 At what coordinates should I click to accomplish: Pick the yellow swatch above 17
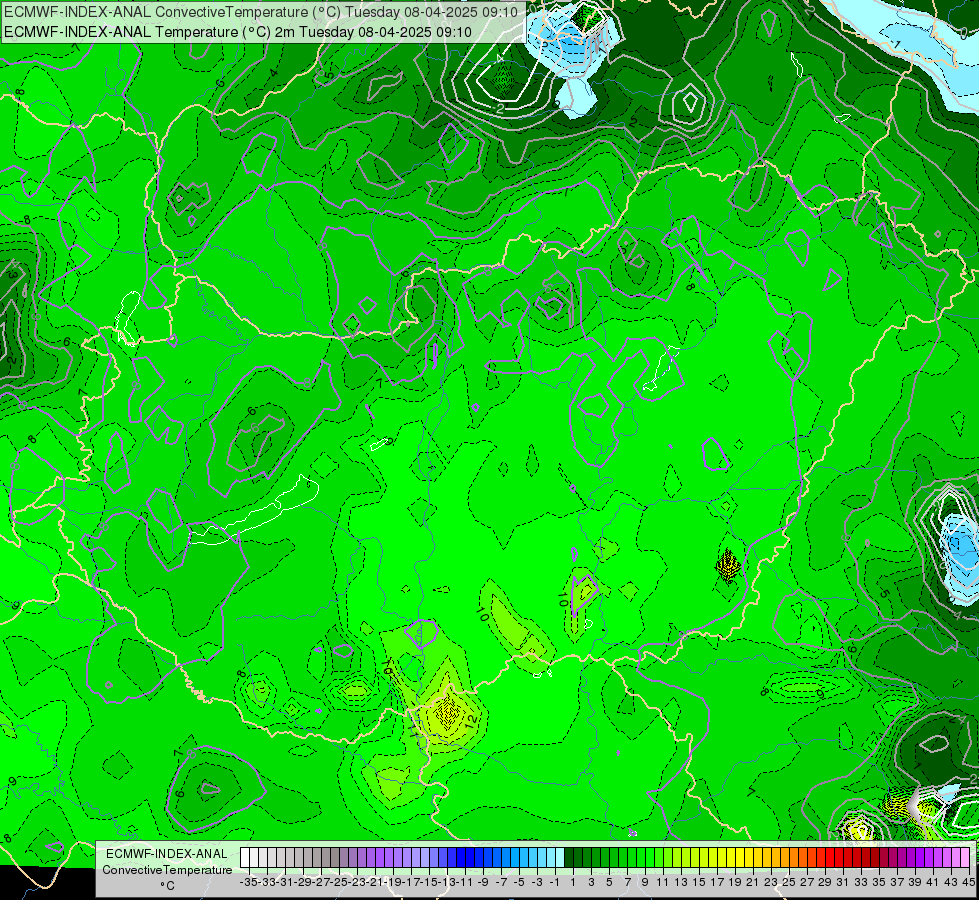pyautogui.click(x=713, y=858)
